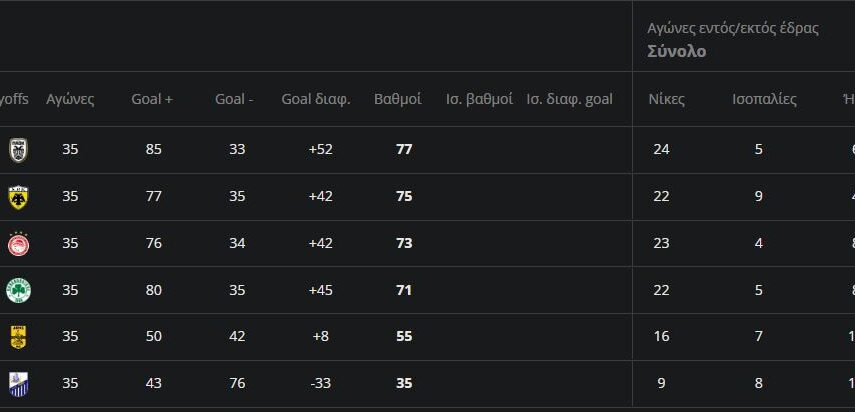Image resolution: width=855 pixels, height=412 pixels.
Task: Select the Σύνολο tab heading
Action: coord(676,51)
